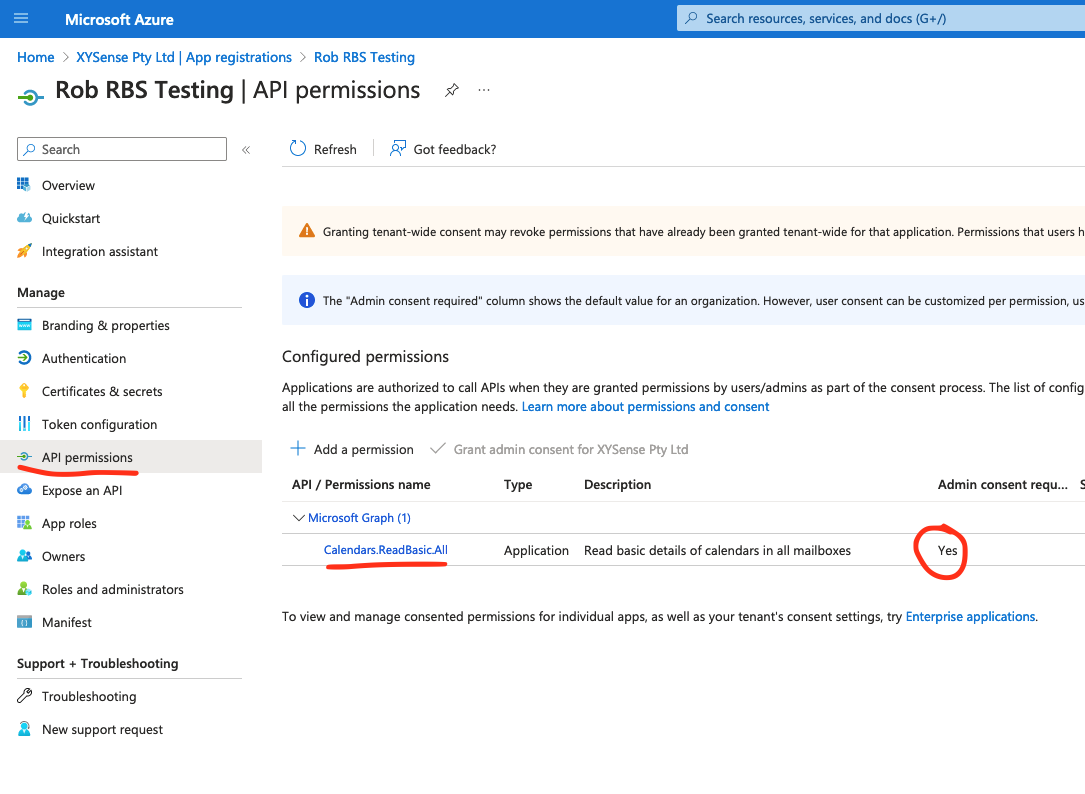
Task: Click the app registration icon beside page title
Action: (30, 98)
